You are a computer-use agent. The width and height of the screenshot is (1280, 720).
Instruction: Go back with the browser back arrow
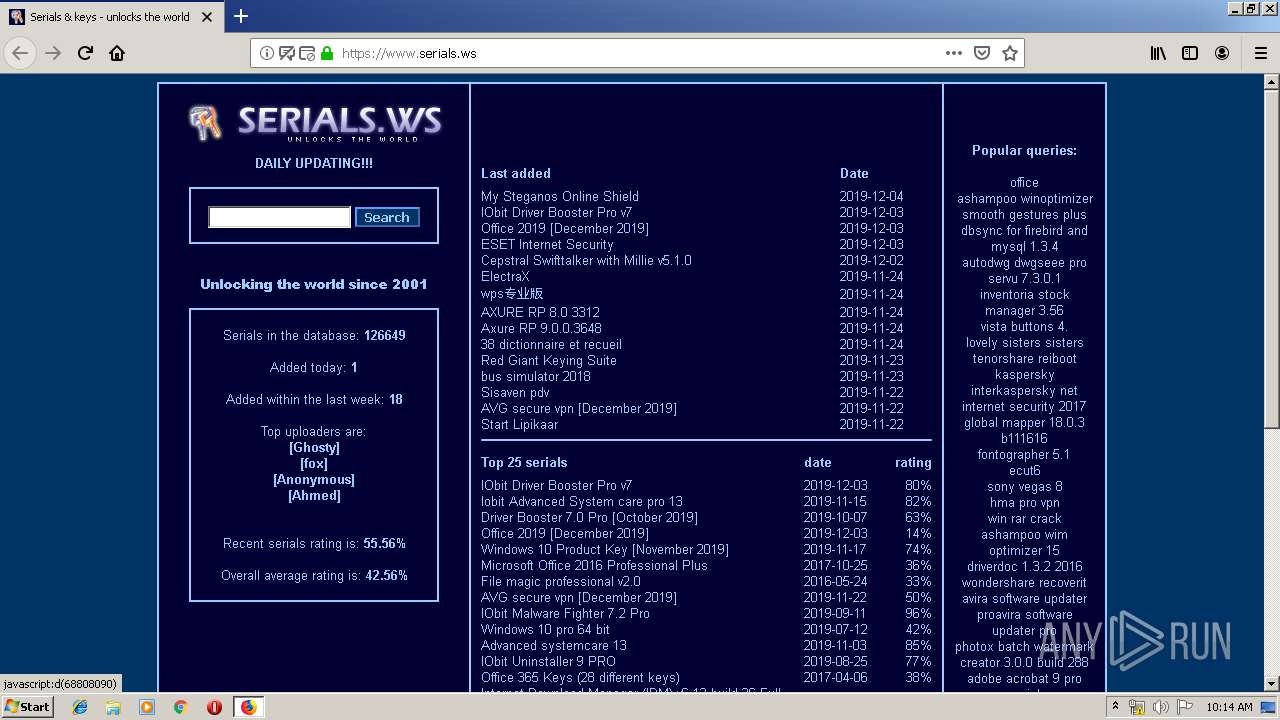[x=20, y=53]
